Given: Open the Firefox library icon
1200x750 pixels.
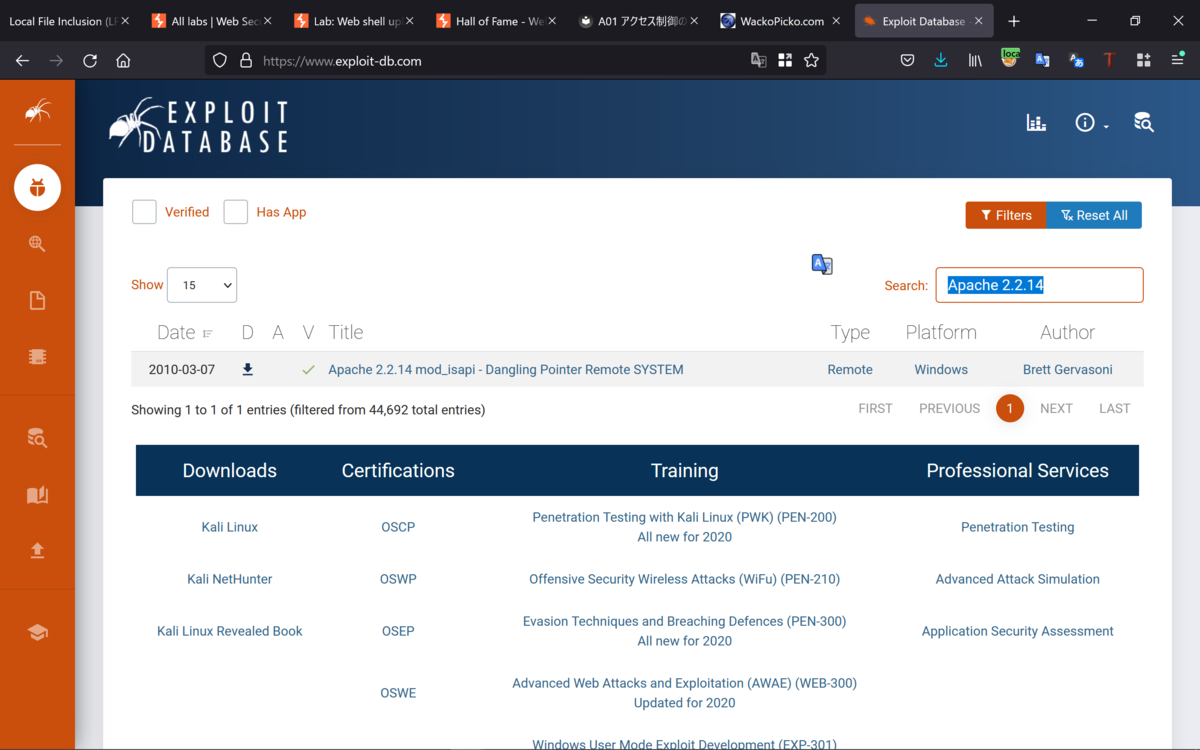Looking at the screenshot, I should click(975, 61).
